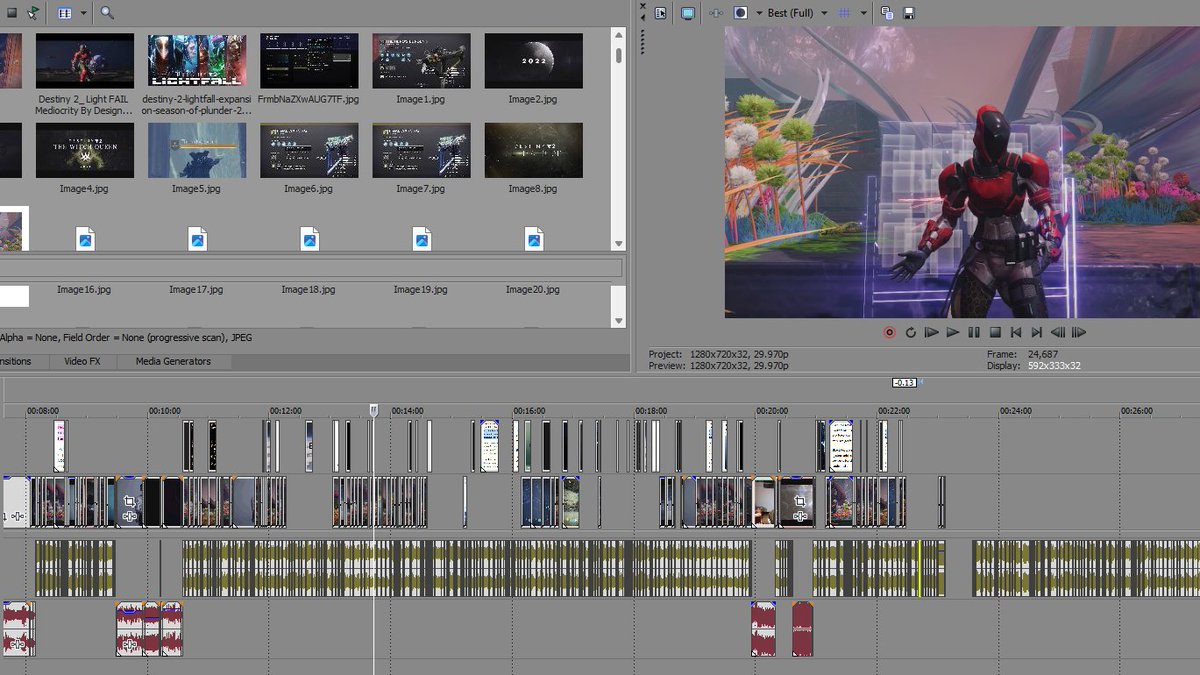Click the 00:20:00 mark on timeline ruler
The width and height of the screenshot is (1200, 675).
click(773, 411)
